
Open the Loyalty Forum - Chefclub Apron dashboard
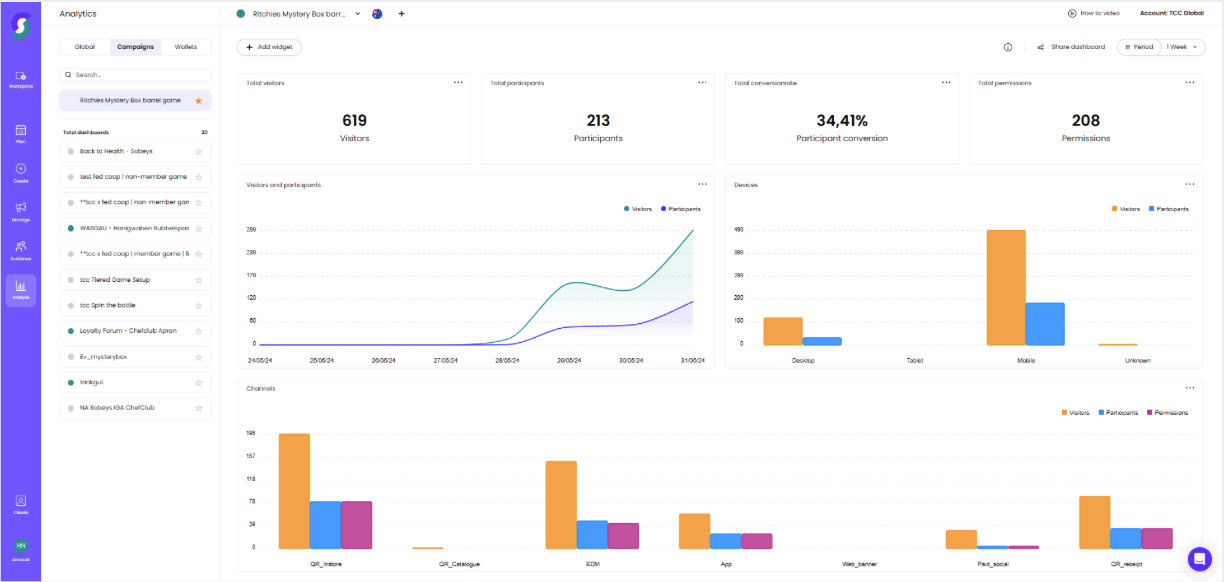coord(135,331)
